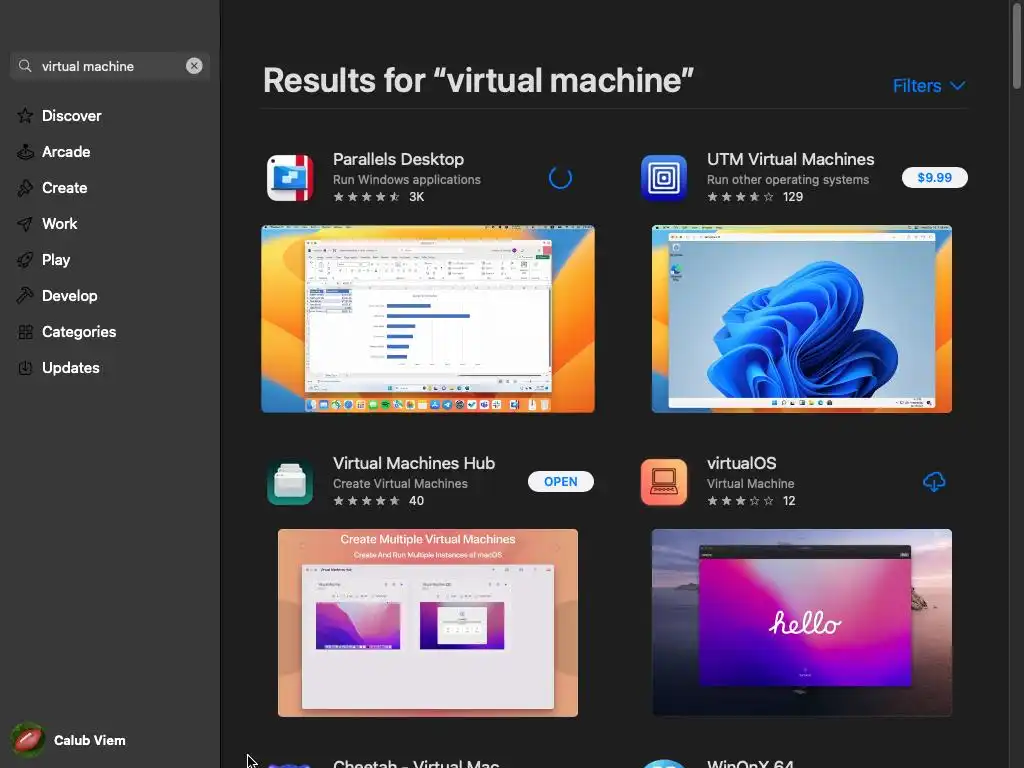
Task: Click the Updates download icon
Action: tap(25, 368)
